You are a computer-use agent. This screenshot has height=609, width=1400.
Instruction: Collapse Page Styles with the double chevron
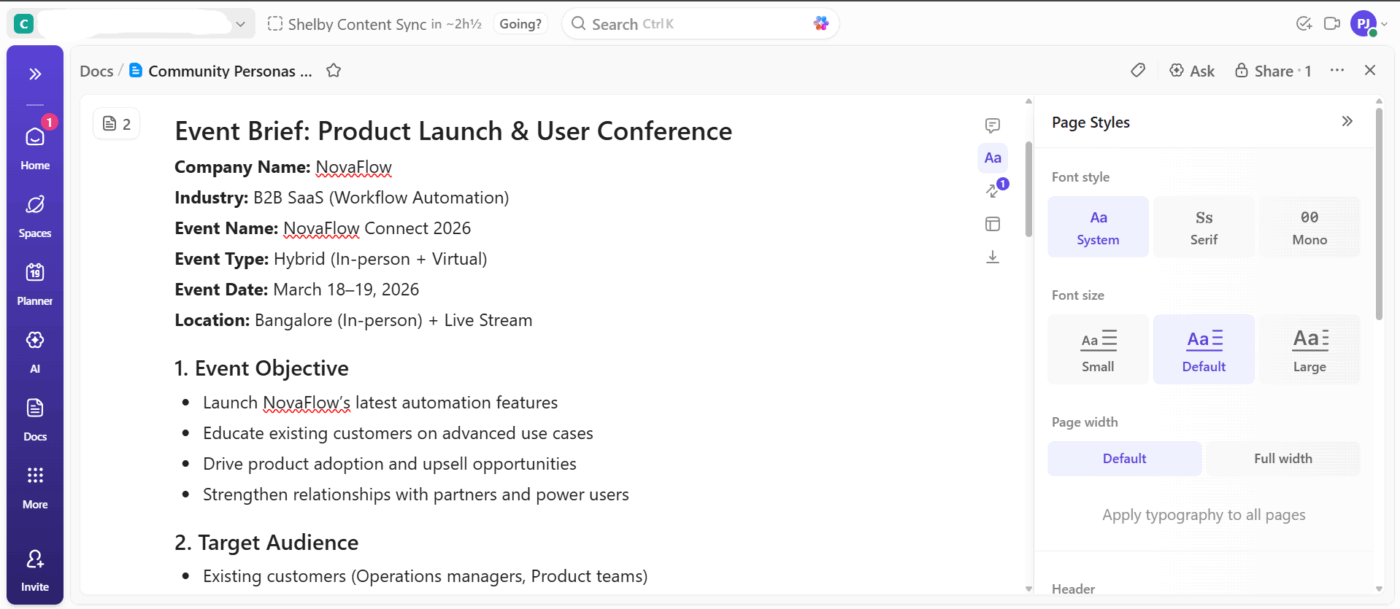pyautogui.click(x=1347, y=121)
